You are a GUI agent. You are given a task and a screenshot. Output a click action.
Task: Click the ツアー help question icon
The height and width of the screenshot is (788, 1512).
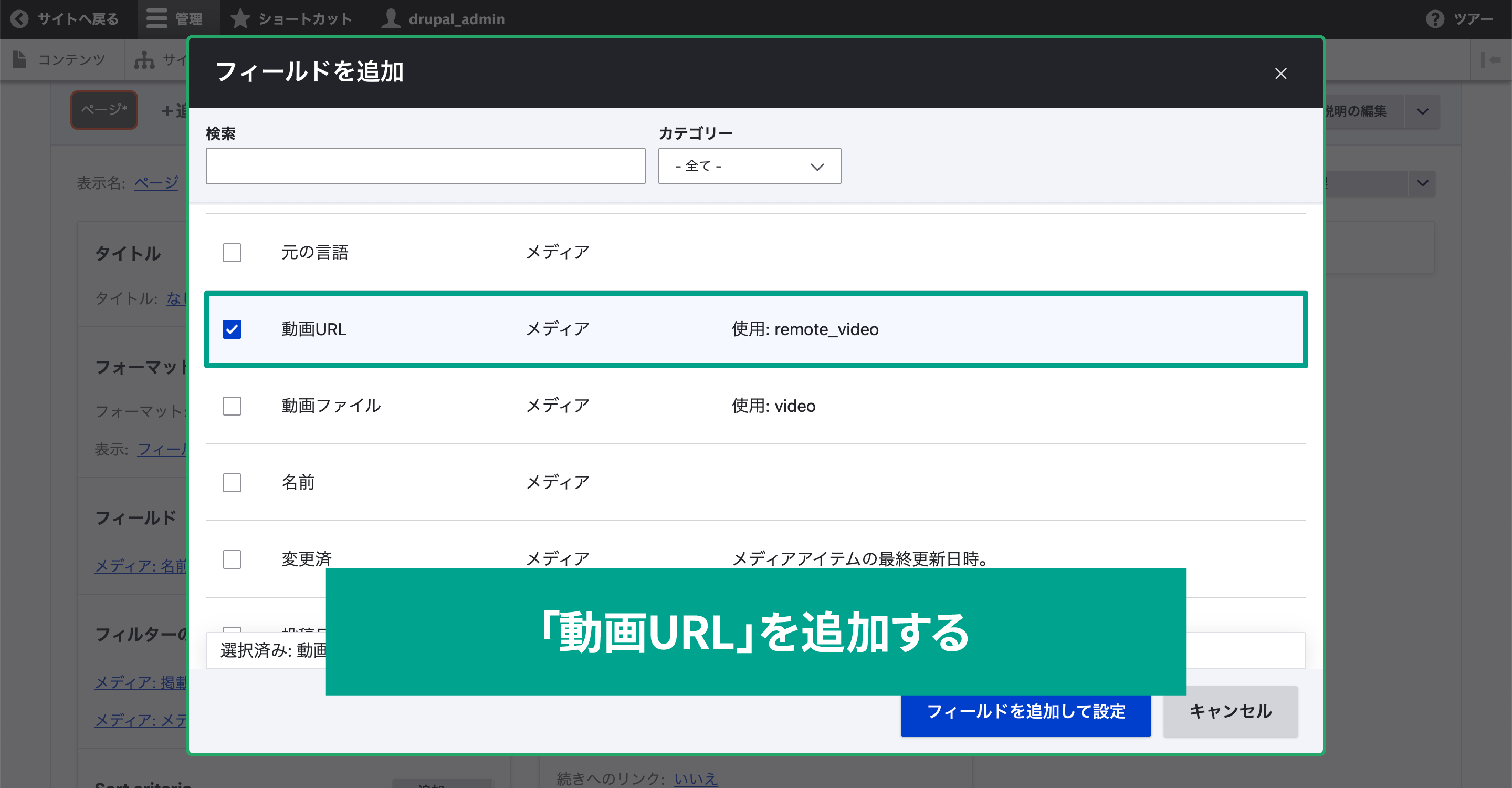(x=1434, y=19)
